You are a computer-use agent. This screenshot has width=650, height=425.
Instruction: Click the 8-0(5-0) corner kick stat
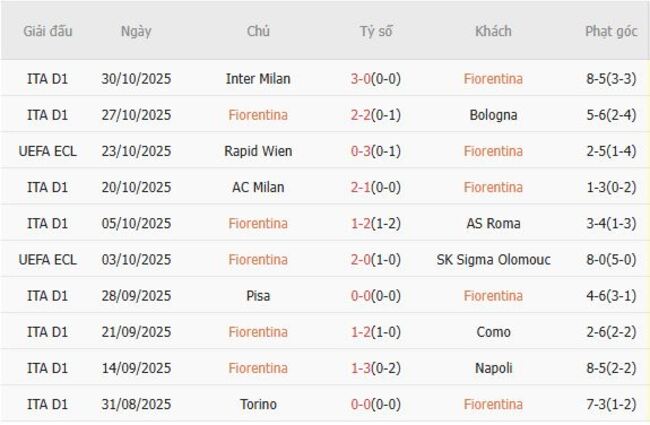coord(611,260)
